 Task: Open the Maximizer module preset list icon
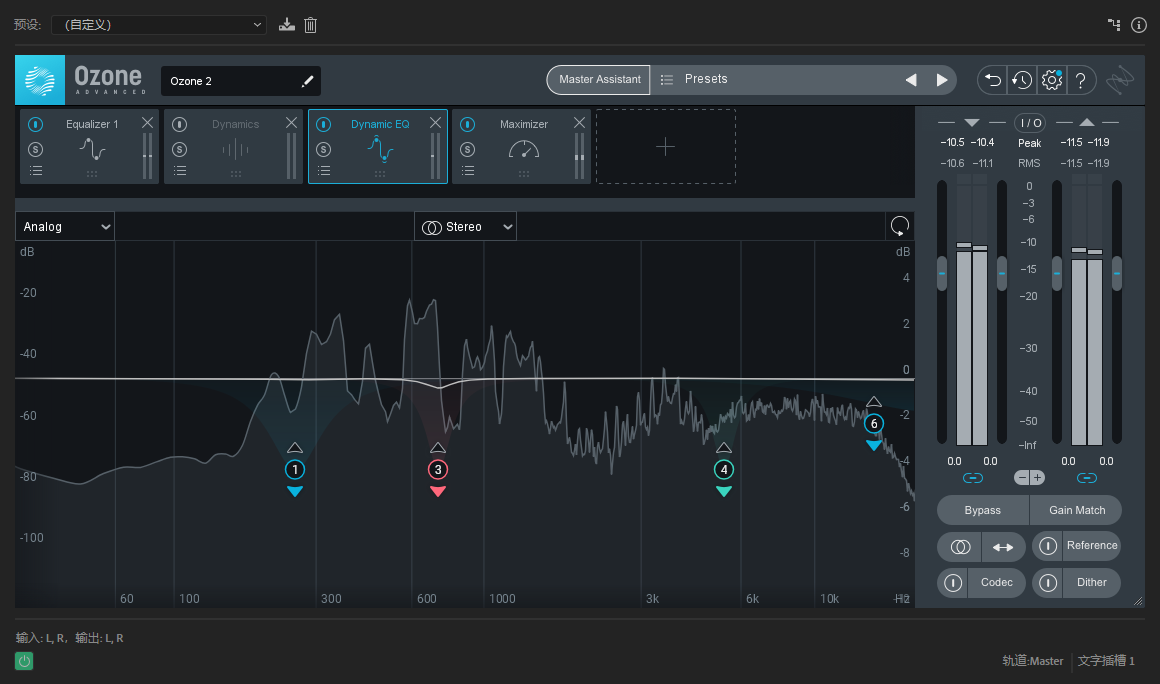pyautogui.click(x=468, y=171)
